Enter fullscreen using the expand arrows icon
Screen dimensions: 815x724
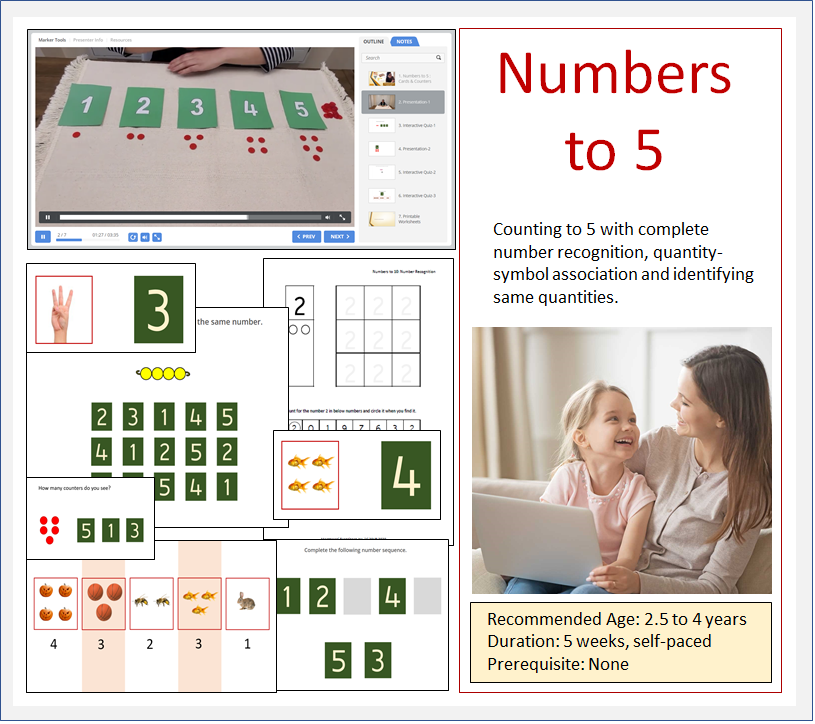(157, 236)
